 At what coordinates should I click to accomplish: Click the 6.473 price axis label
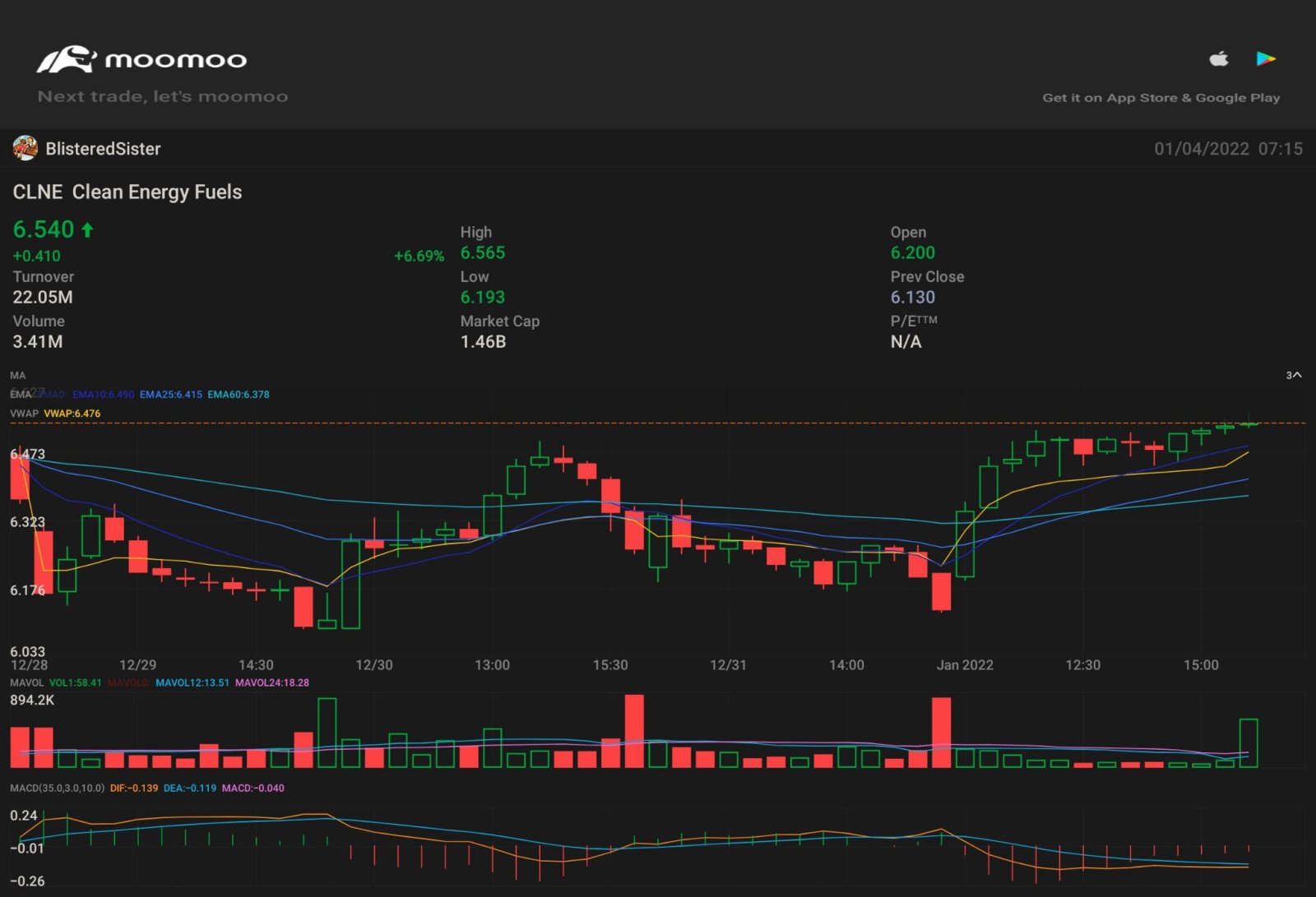[28, 454]
